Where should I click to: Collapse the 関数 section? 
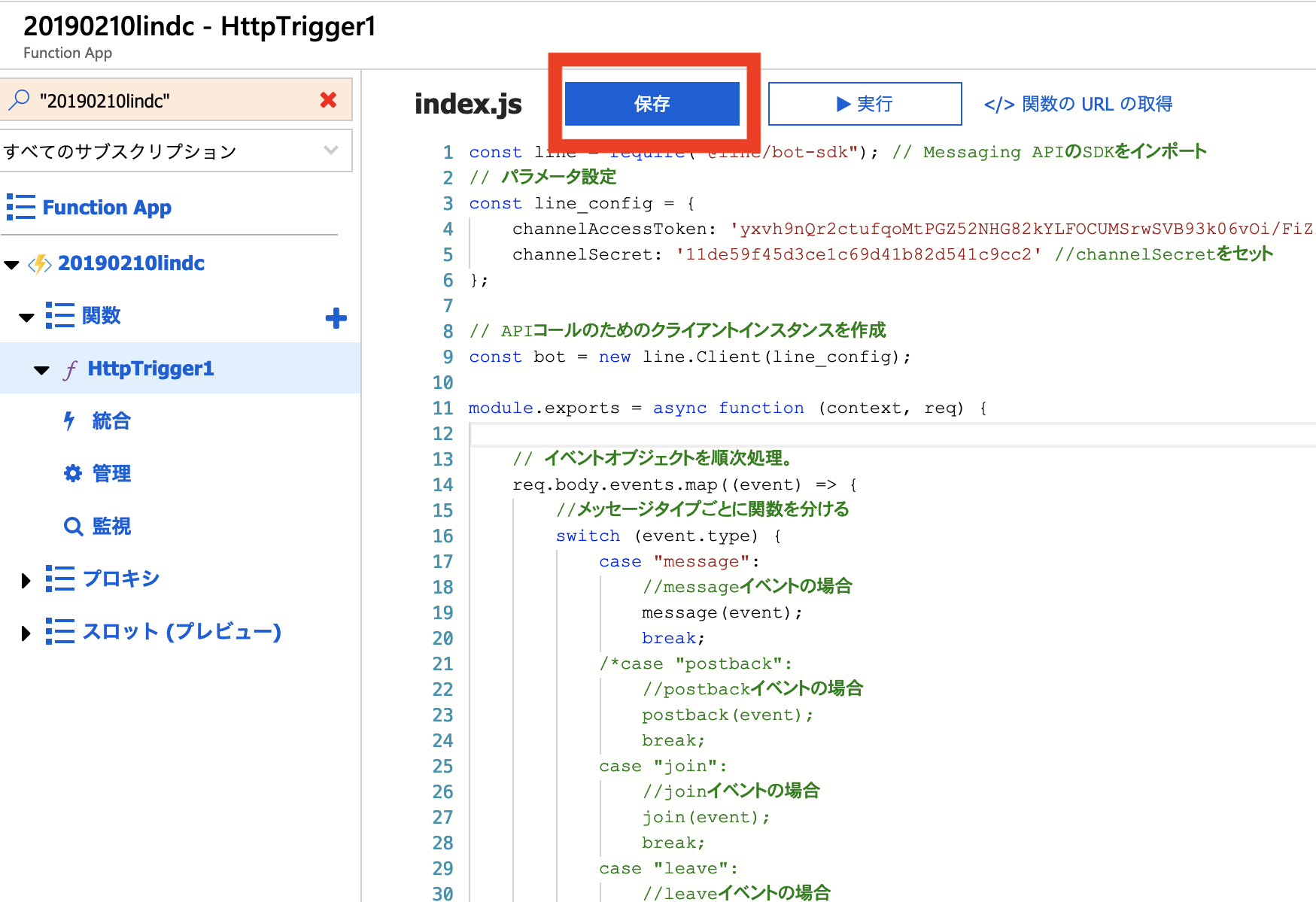pyautogui.click(x=26, y=317)
